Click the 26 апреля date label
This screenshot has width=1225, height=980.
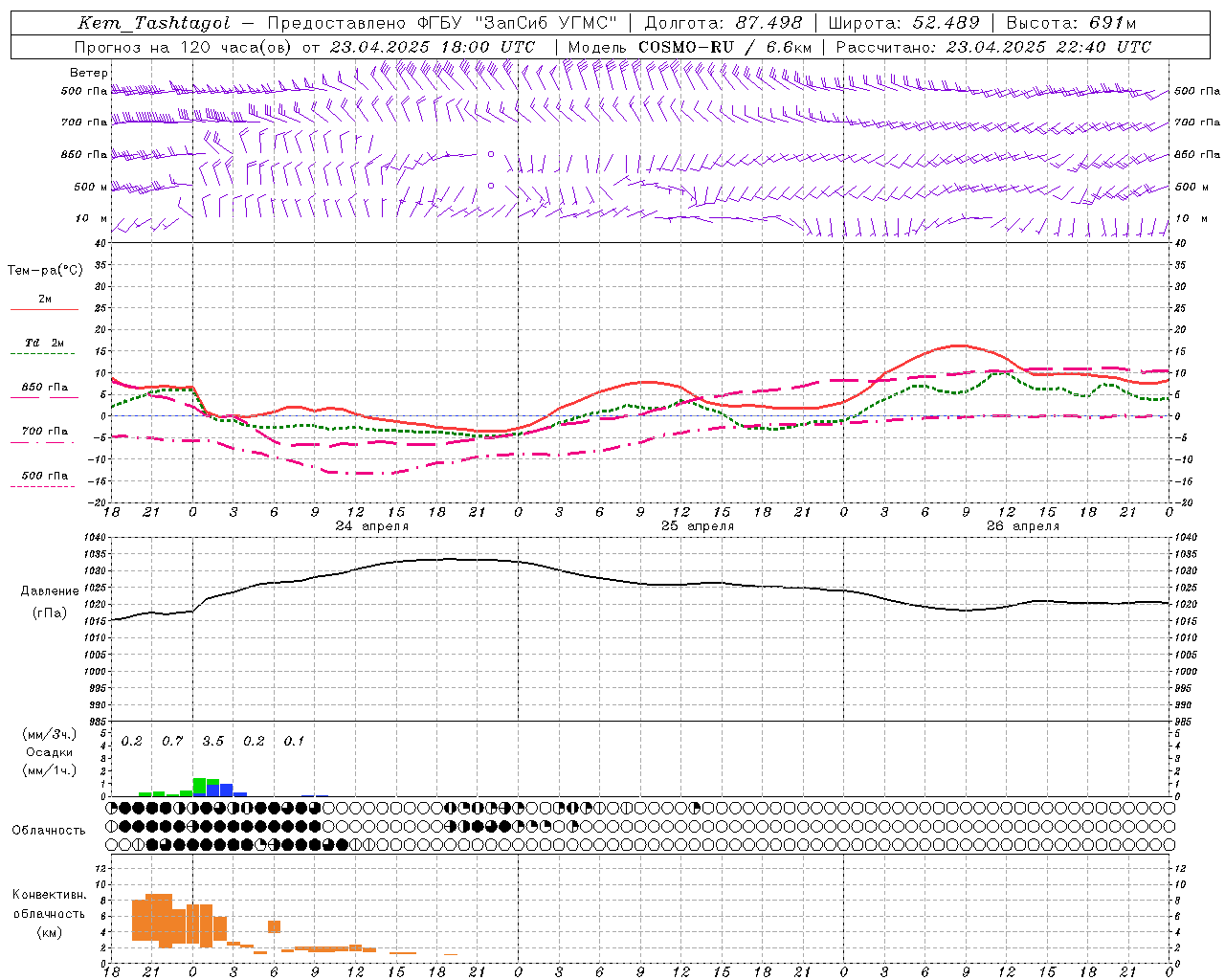click(x=1023, y=526)
